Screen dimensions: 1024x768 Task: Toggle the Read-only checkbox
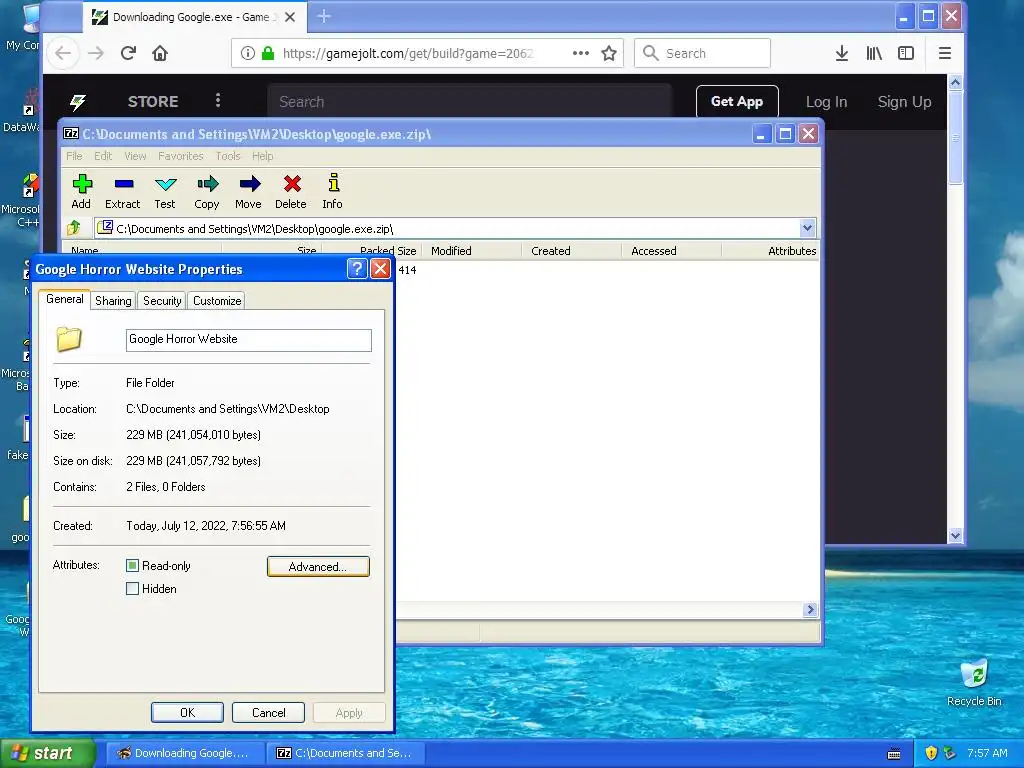point(133,566)
